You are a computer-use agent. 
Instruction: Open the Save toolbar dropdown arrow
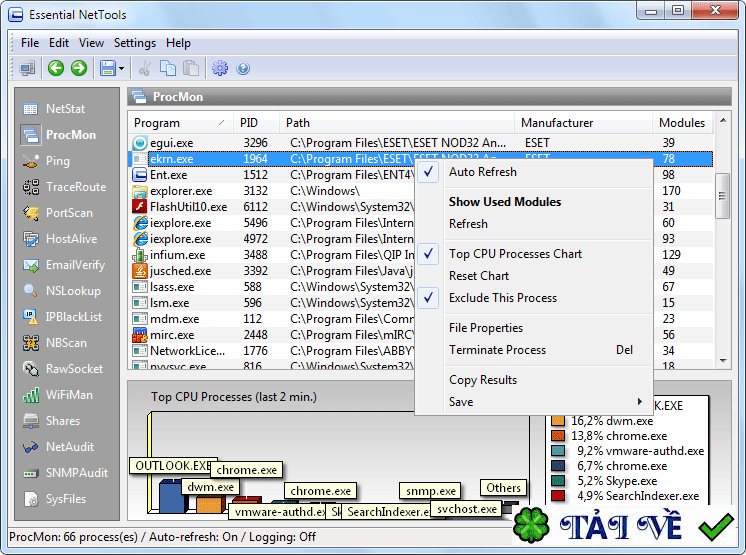point(122,68)
